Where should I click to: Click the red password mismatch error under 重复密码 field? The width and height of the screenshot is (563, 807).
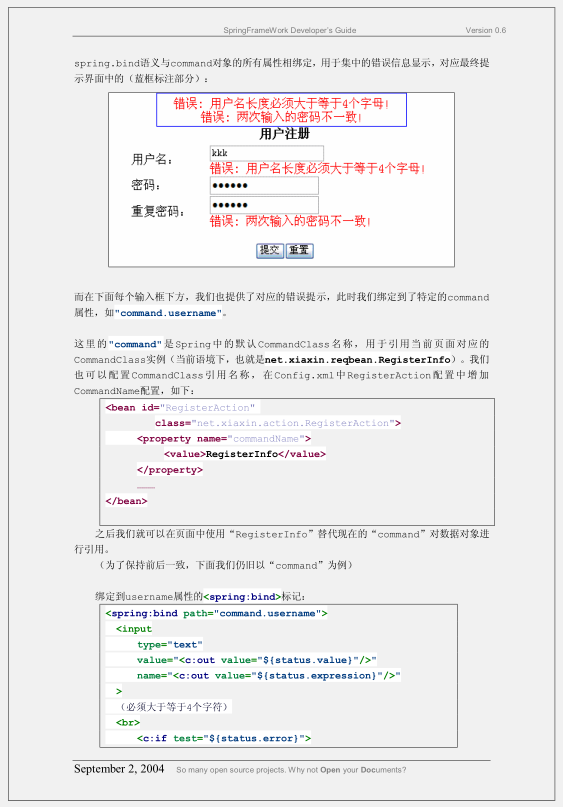290,221
